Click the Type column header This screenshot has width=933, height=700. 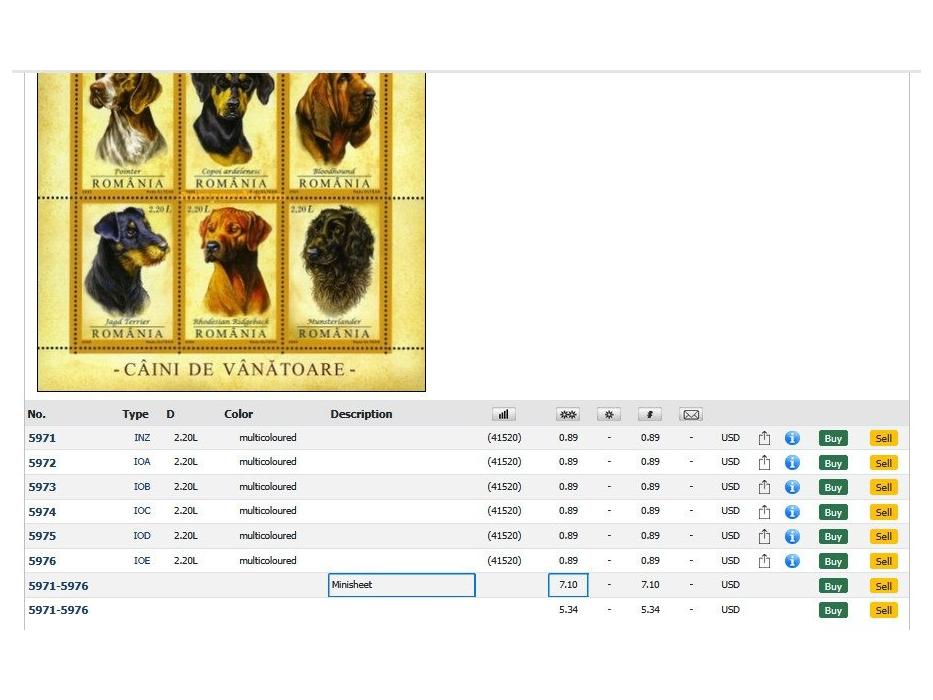135,414
